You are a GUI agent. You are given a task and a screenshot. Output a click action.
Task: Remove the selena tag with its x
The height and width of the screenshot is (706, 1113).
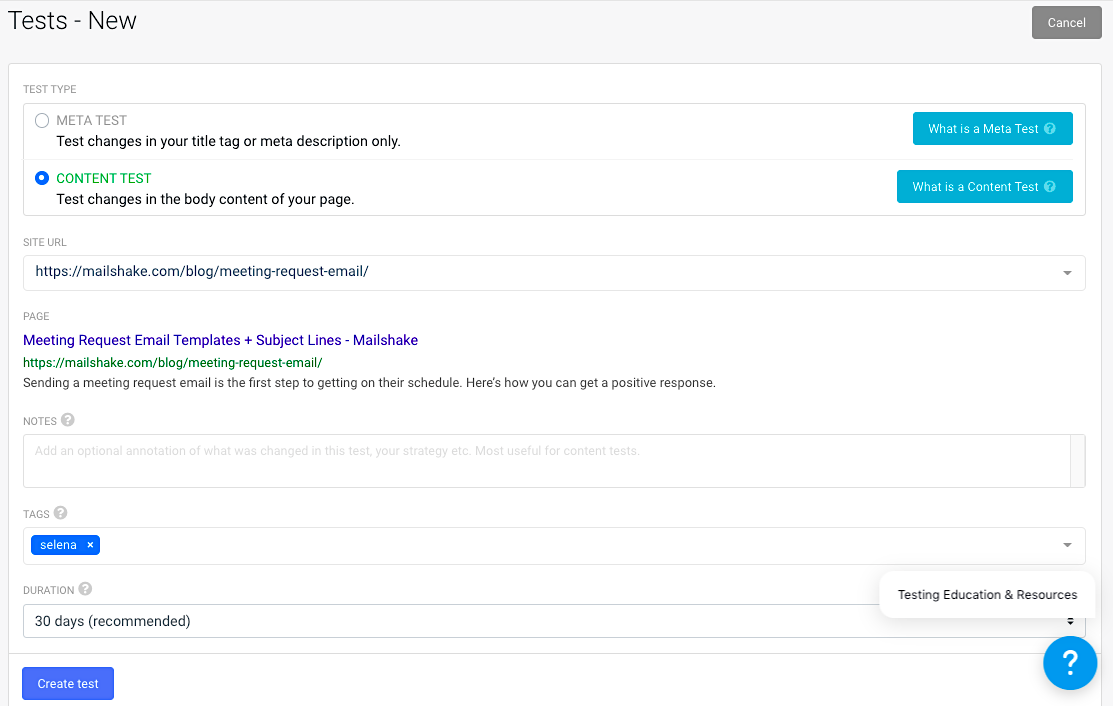90,545
